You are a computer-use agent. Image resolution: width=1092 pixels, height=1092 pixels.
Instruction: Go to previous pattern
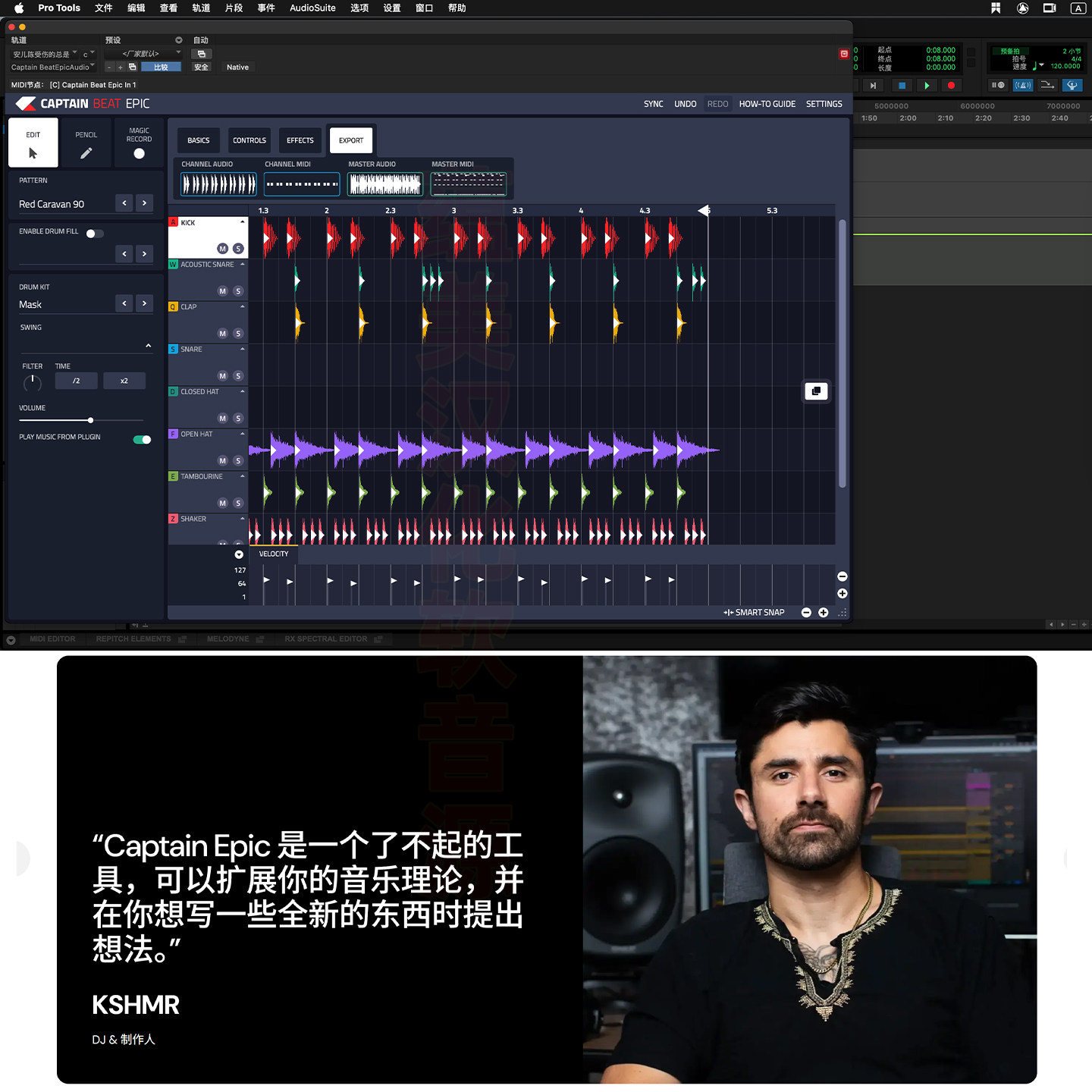pos(124,203)
